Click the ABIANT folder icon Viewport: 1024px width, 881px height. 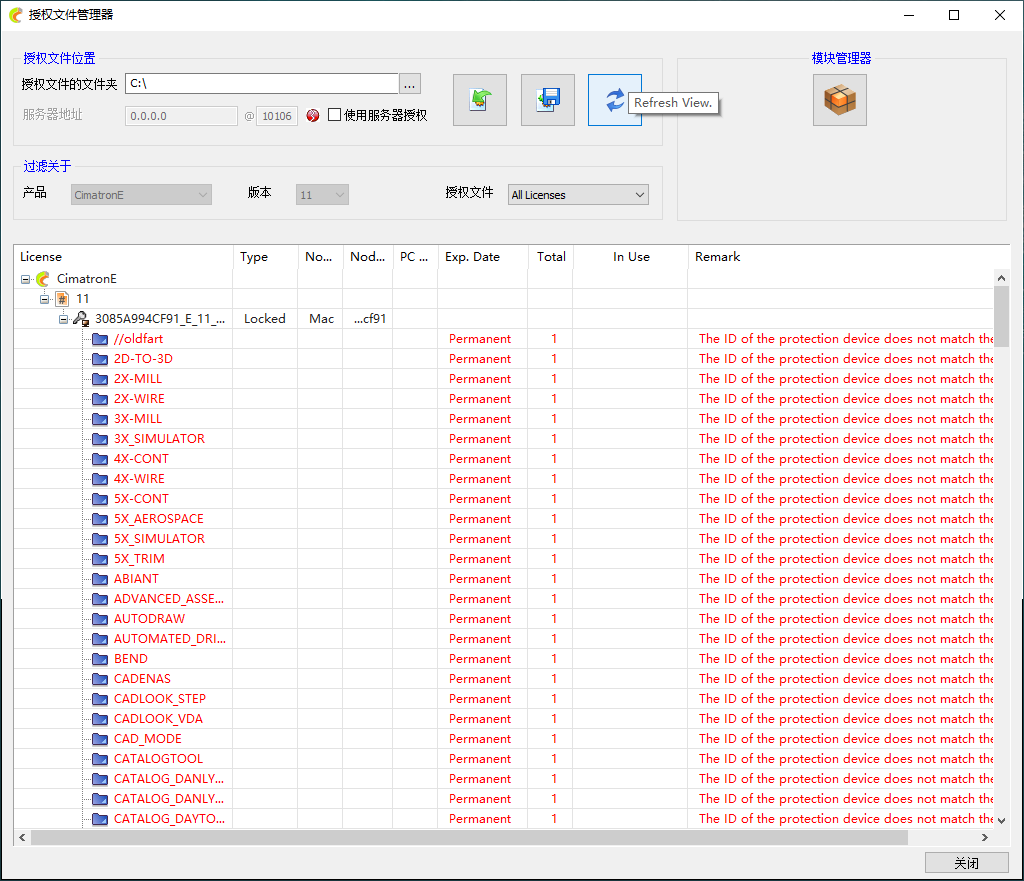pyautogui.click(x=100, y=579)
